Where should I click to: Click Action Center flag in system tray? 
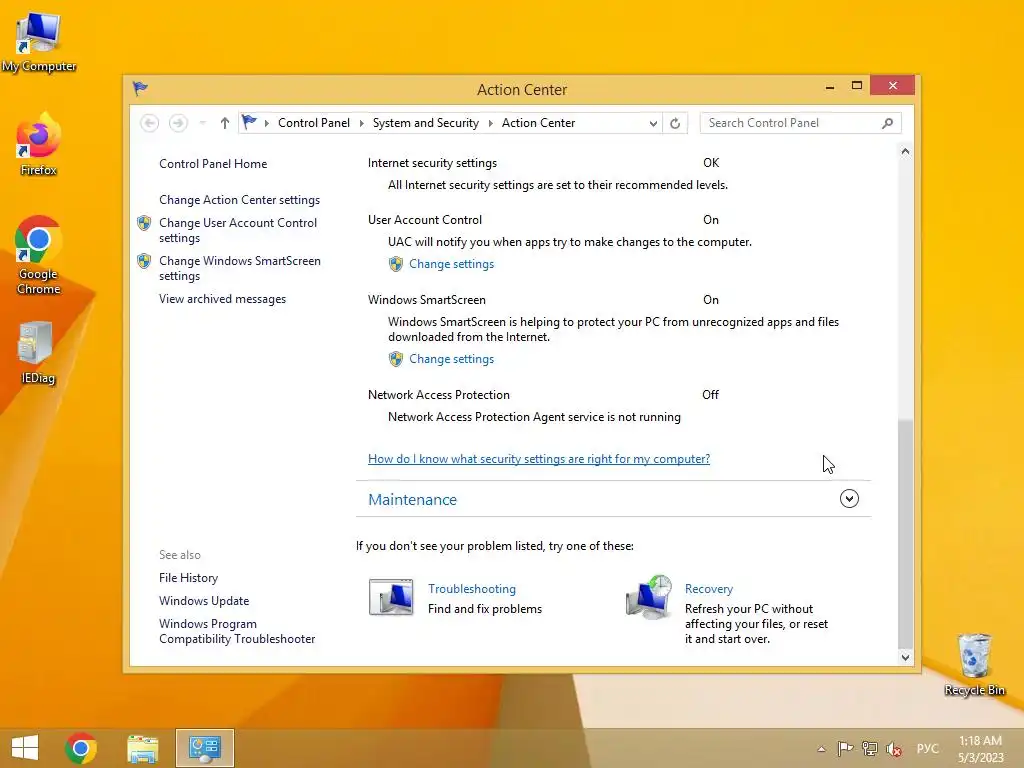845,748
